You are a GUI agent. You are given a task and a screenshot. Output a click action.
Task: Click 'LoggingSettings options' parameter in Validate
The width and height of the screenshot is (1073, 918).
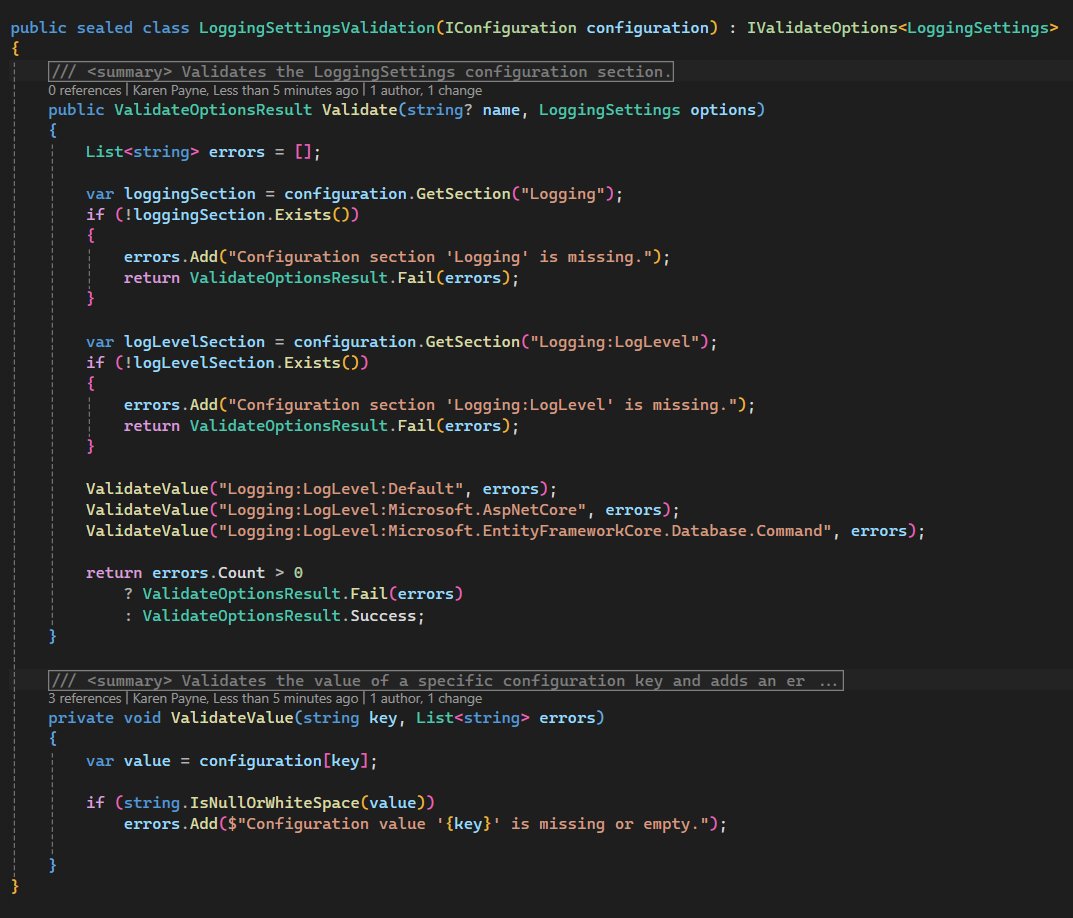pos(647,110)
